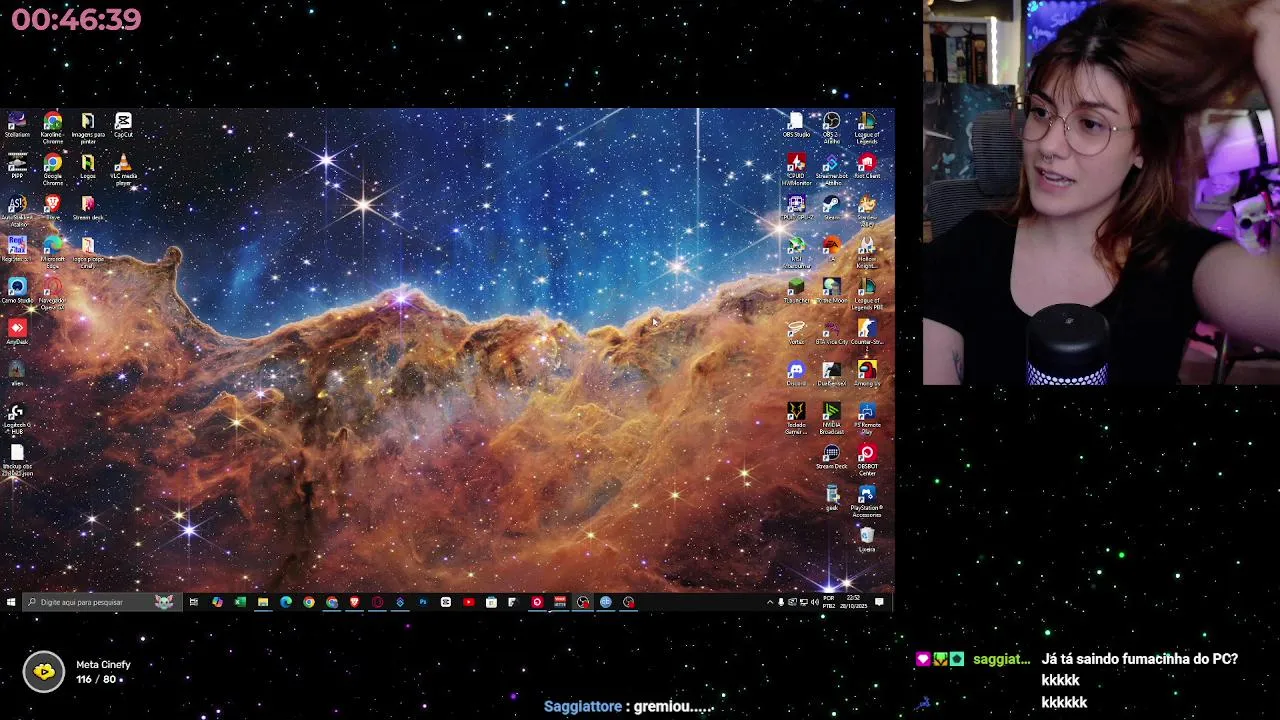Open YouTube icon in the taskbar
This screenshot has height=720, width=1280.
tap(469, 602)
